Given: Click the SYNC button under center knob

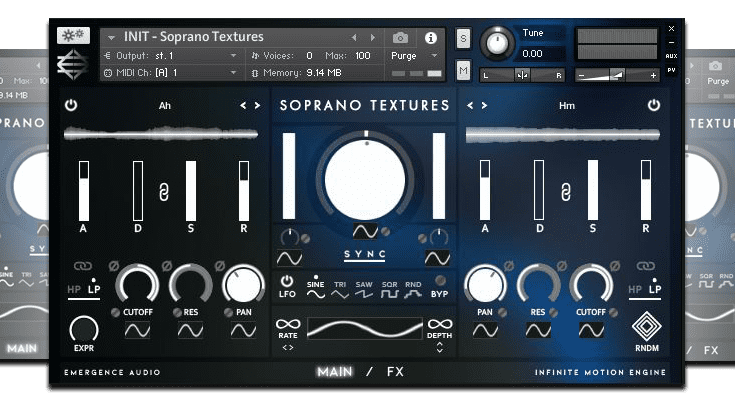Looking at the screenshot, I should (364, 255).
